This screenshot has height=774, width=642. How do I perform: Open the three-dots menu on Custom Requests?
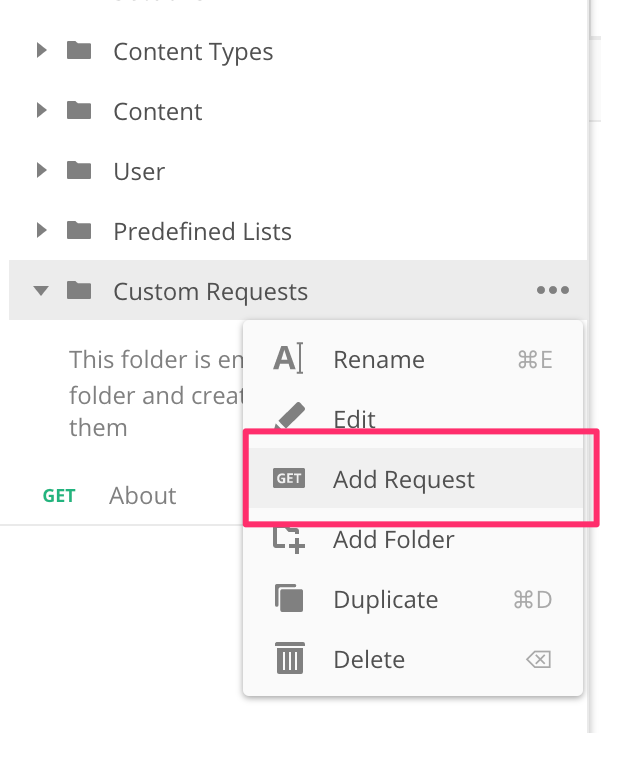[x=553, y=291]
